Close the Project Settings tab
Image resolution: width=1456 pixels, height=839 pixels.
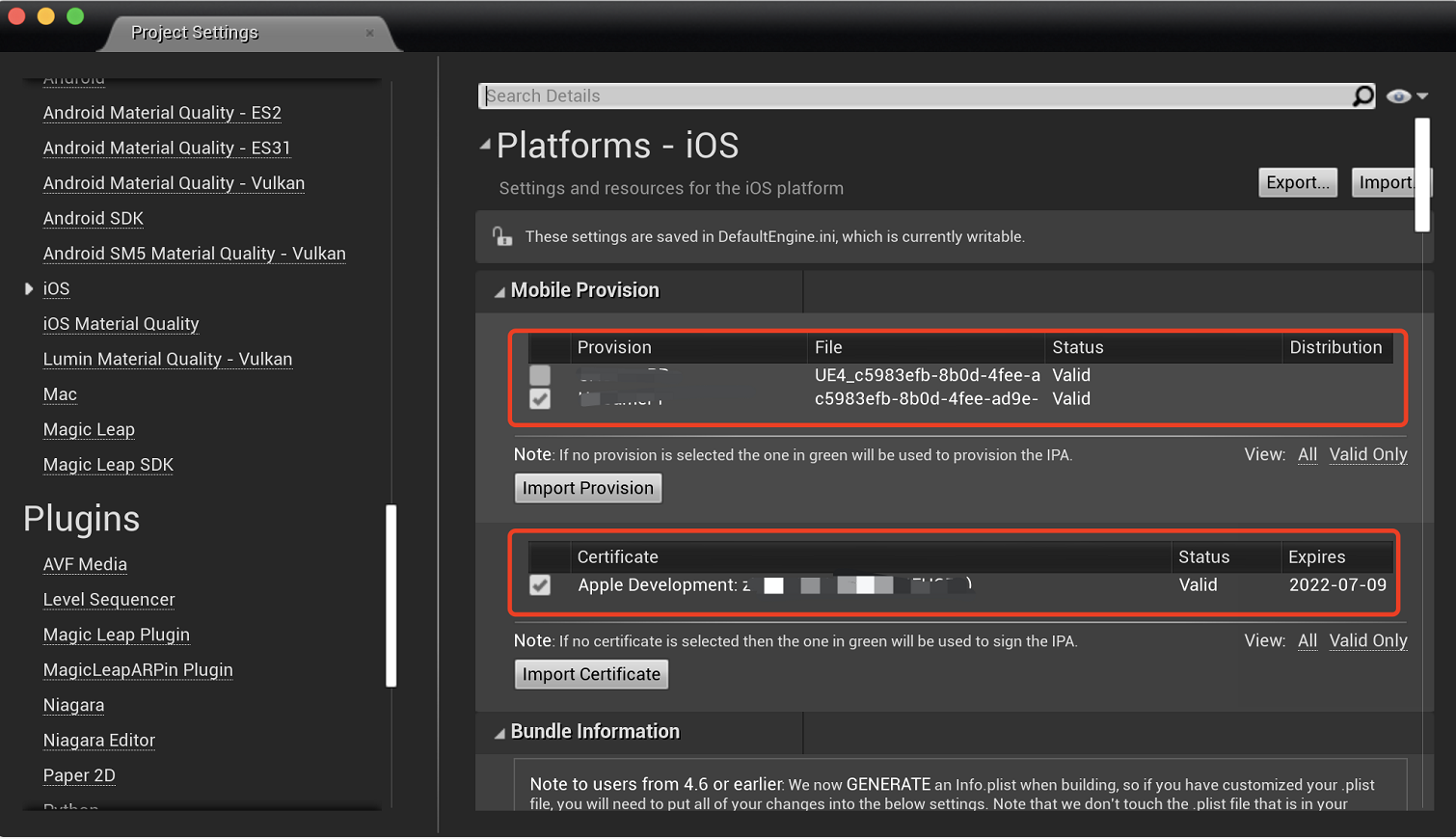tap(370, 33)
